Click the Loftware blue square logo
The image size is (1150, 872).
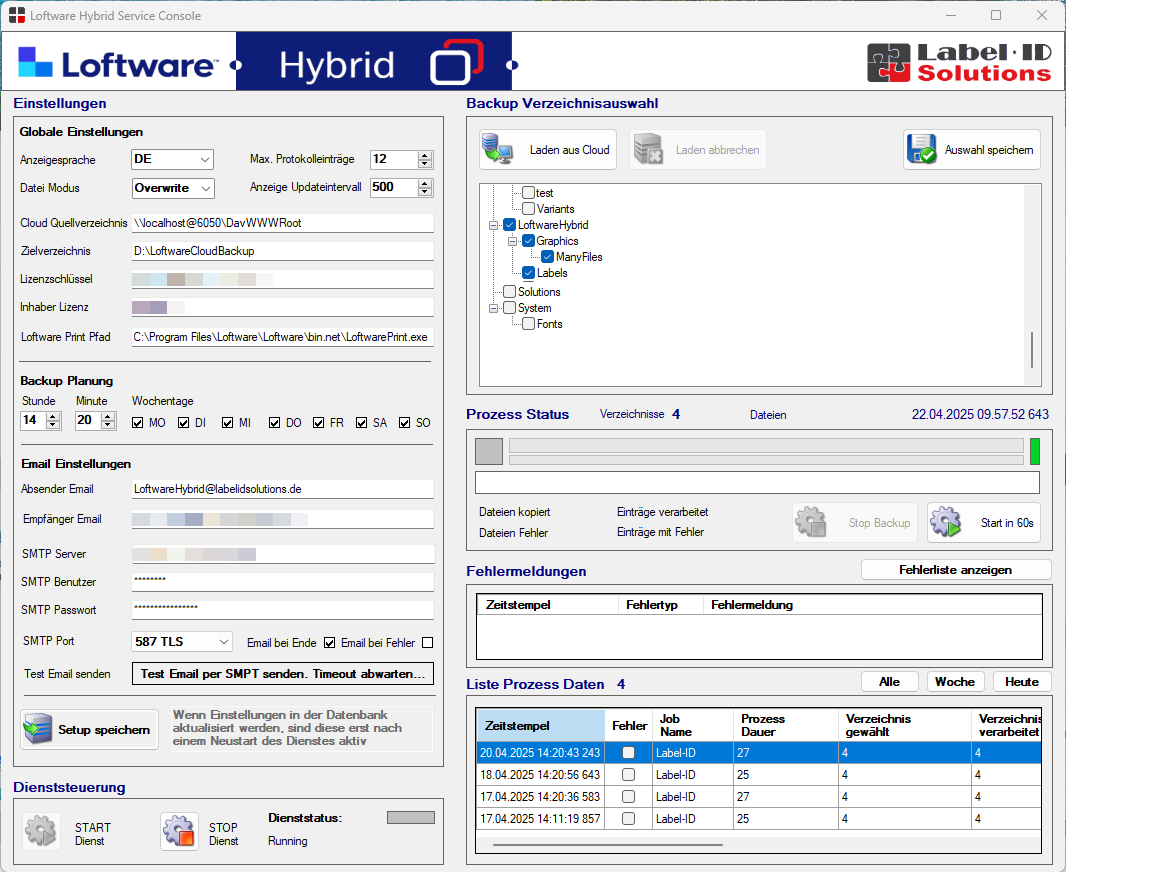(35, 62)
